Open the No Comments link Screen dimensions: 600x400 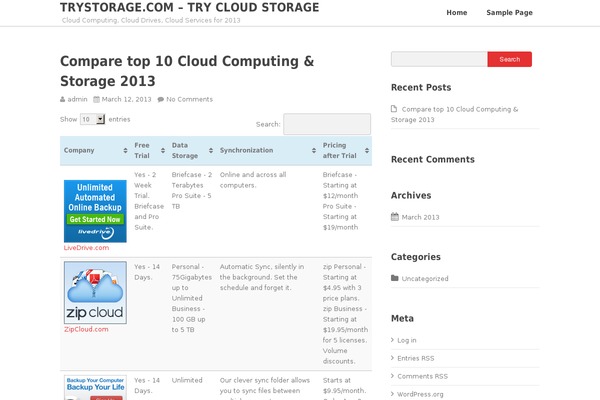coord(189,99)
